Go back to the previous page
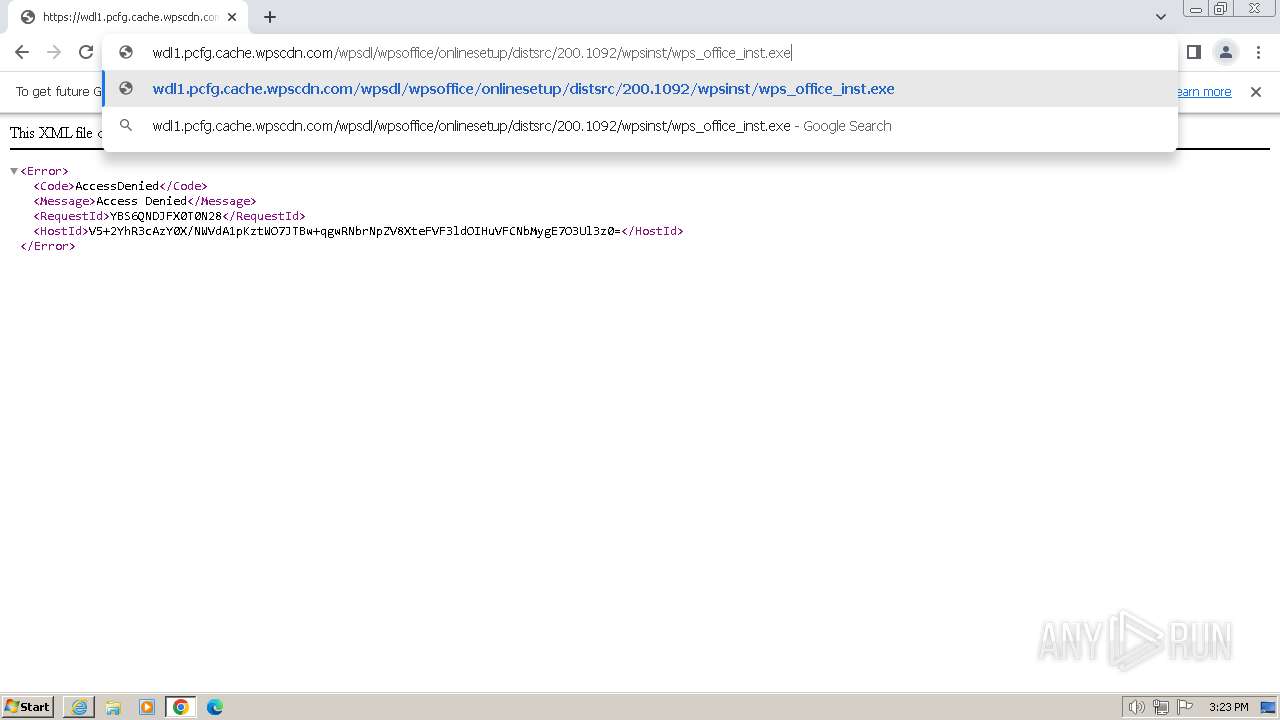 coord(22,52)
